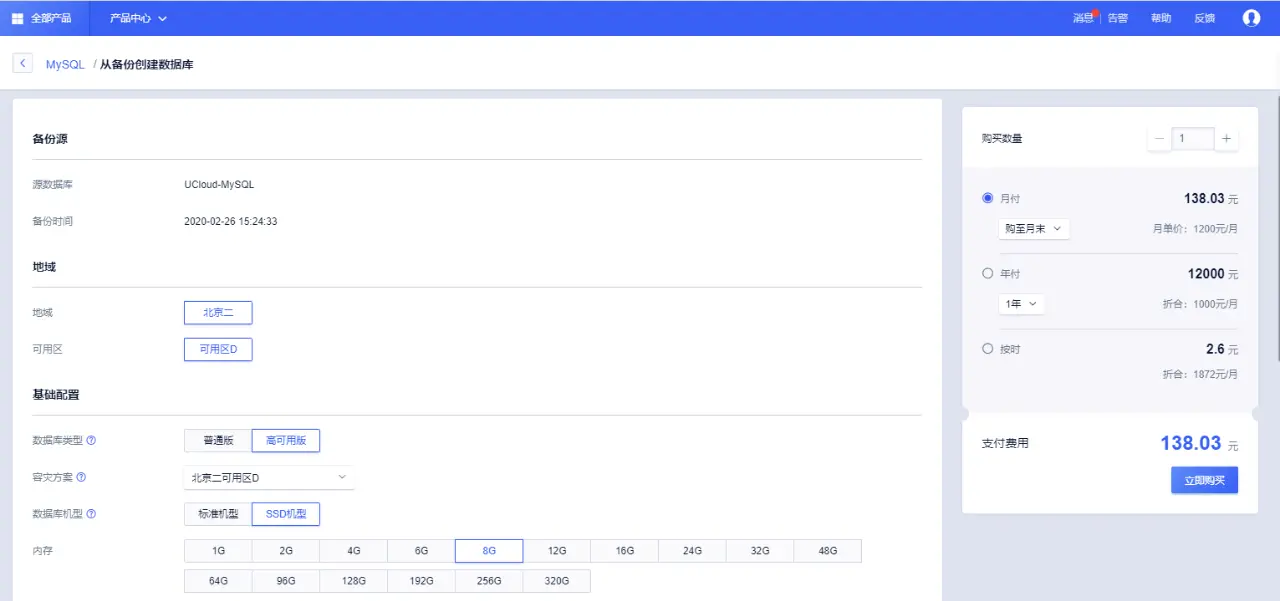Select 8G memory option
Screen dimensions: 1280x601
489,552
